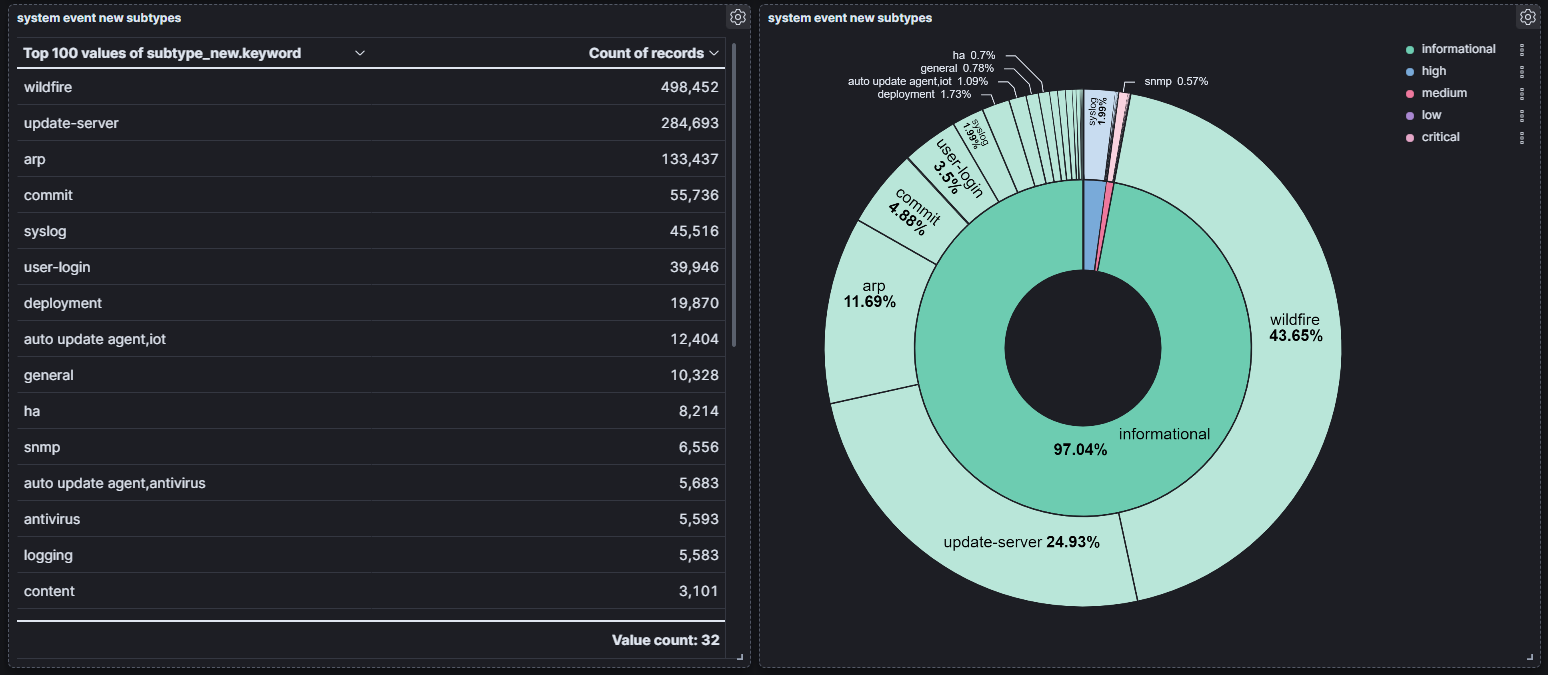Open actions for the high legend entry
The height and width of the screenshot is (675, 1548).
[x=1522, y=70]
